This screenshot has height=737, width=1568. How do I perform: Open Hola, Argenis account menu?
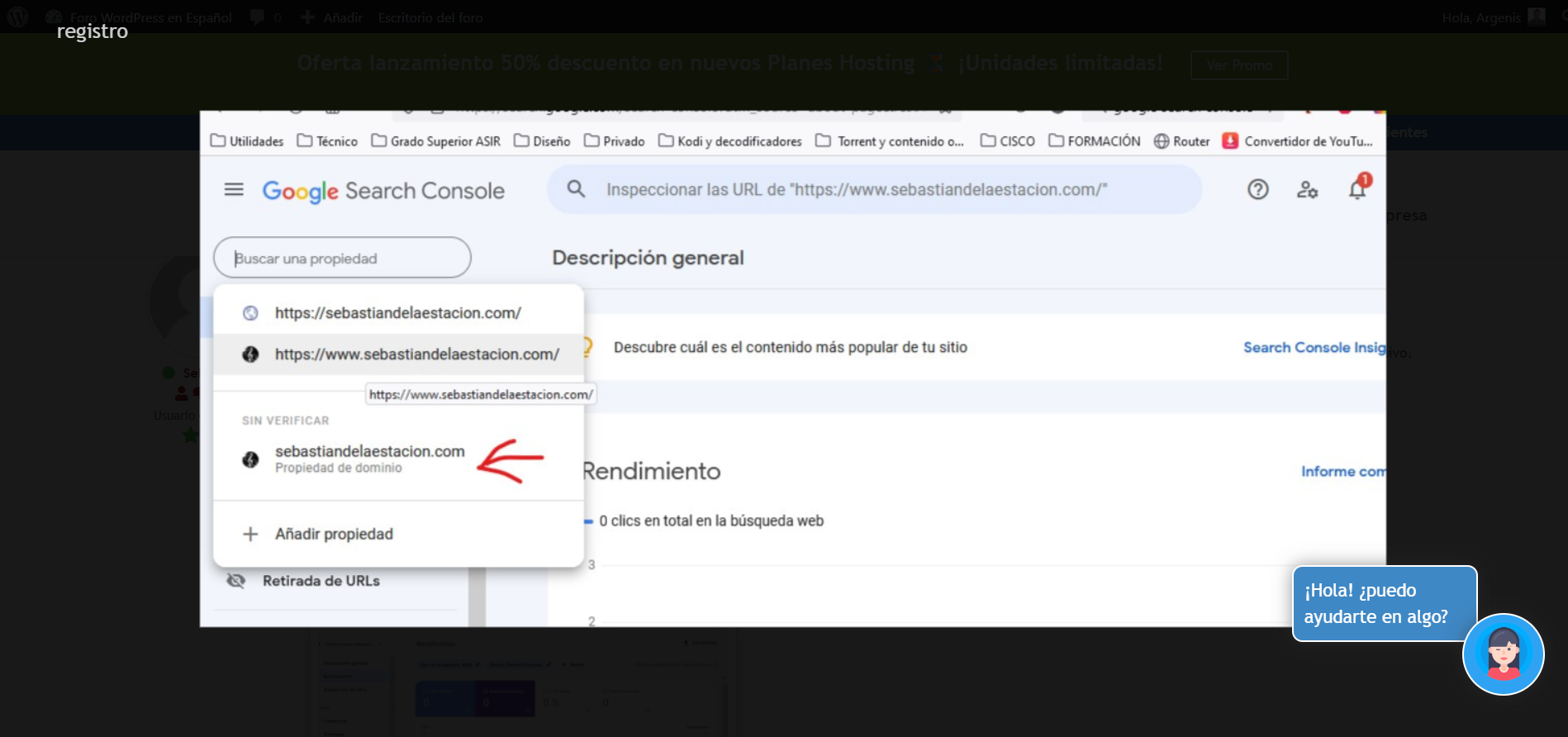click(x=1494, y=17)
